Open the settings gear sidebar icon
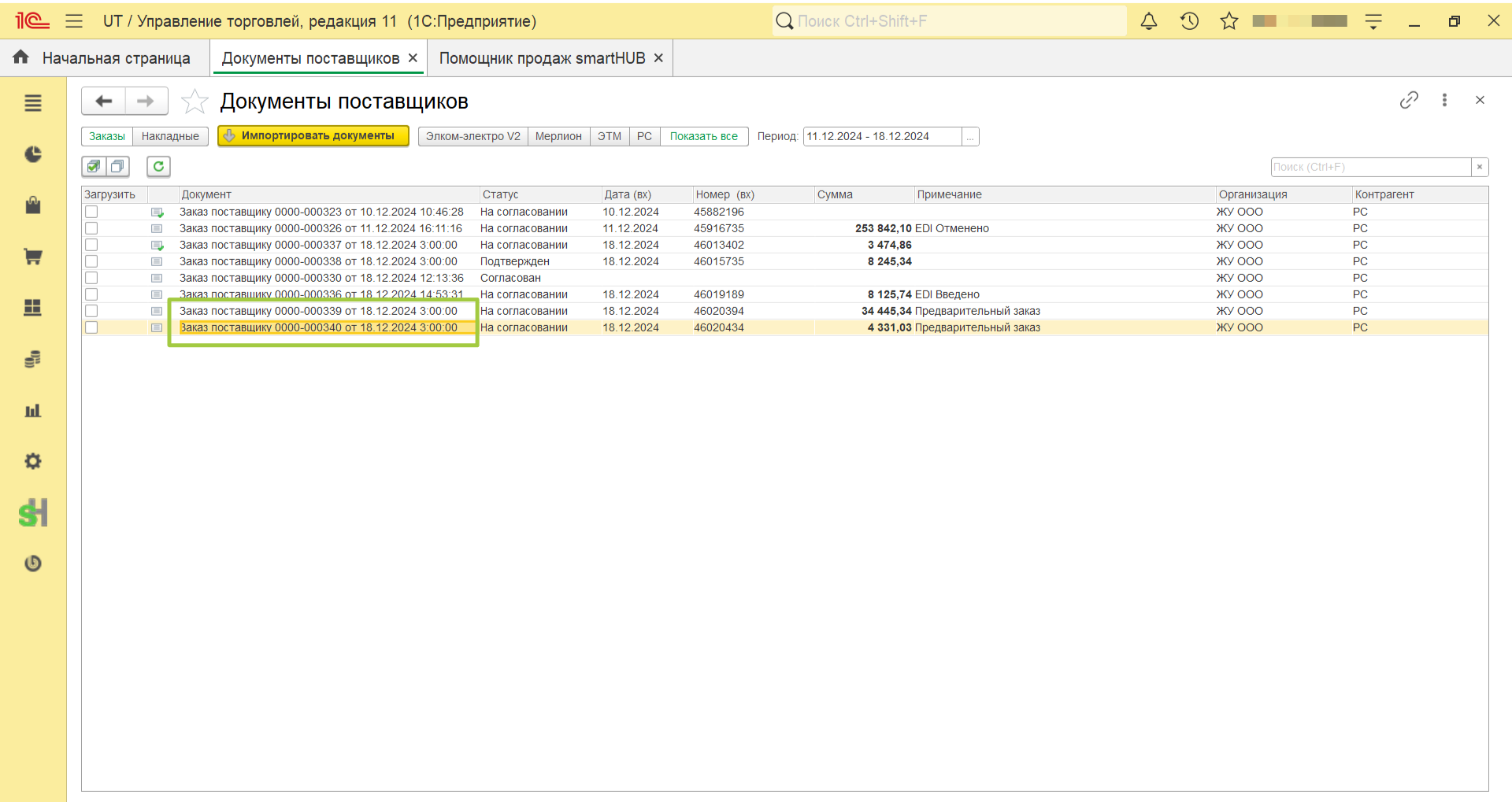Image resolution: width=1512 pixels, height=802 pixels. (x=33, y=461)
